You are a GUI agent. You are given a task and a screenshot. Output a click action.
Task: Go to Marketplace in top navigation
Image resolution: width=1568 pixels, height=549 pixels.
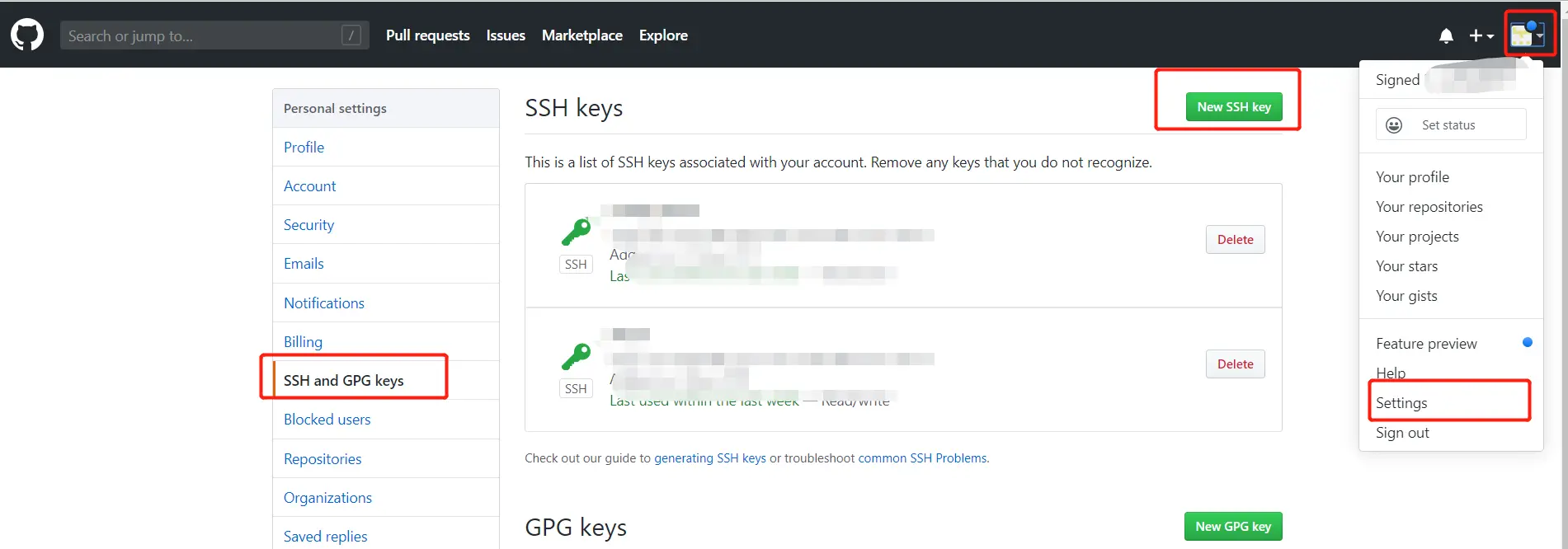click(582, 35)
